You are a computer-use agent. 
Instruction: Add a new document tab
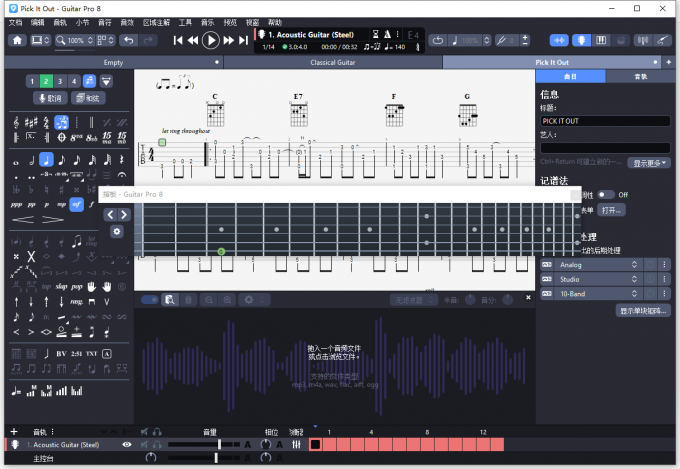pos(668,62)
